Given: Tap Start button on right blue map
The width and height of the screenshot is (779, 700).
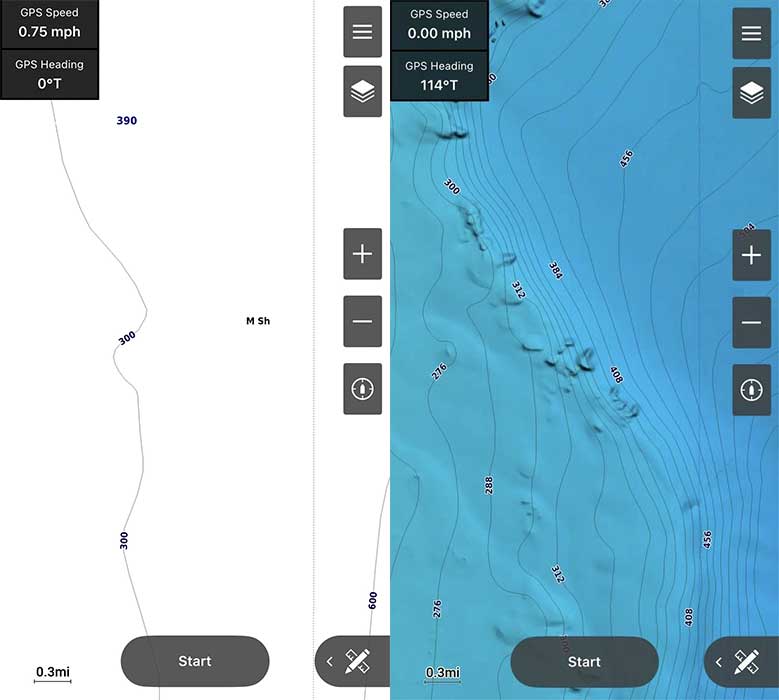Looking at the screenshot, I should pyautogui.click(x=584, y=662).
